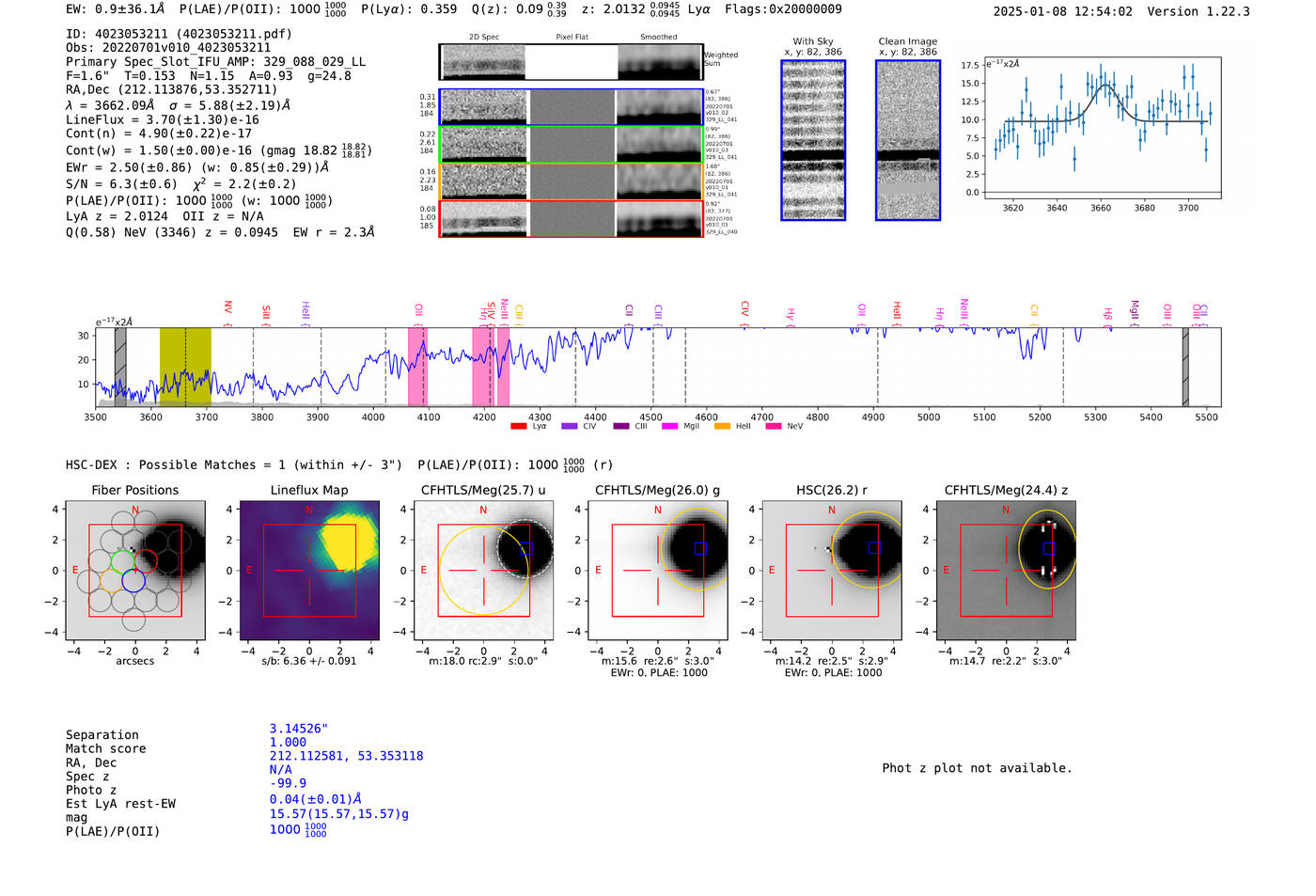Click the yellow highlighted band in the spectrum

tap(185, 367)
